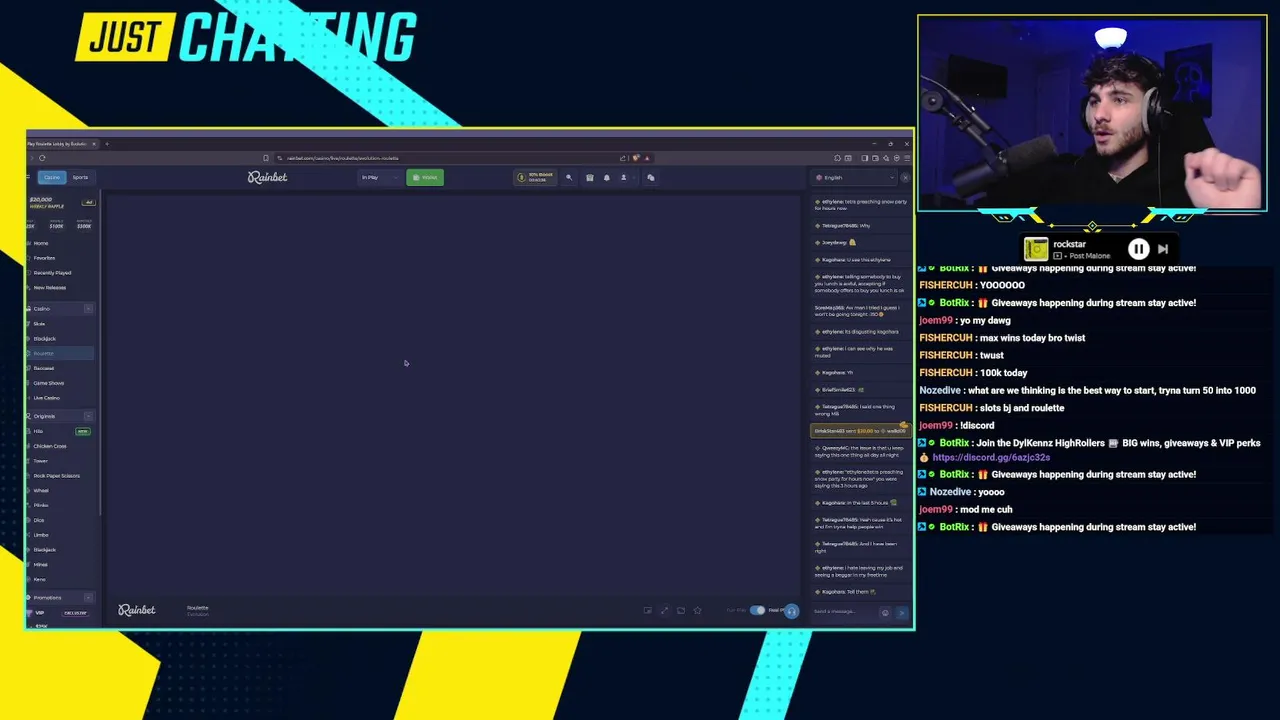Pause the rockstar song in music widget
1280x720 pixels.
click(1138, 249)
